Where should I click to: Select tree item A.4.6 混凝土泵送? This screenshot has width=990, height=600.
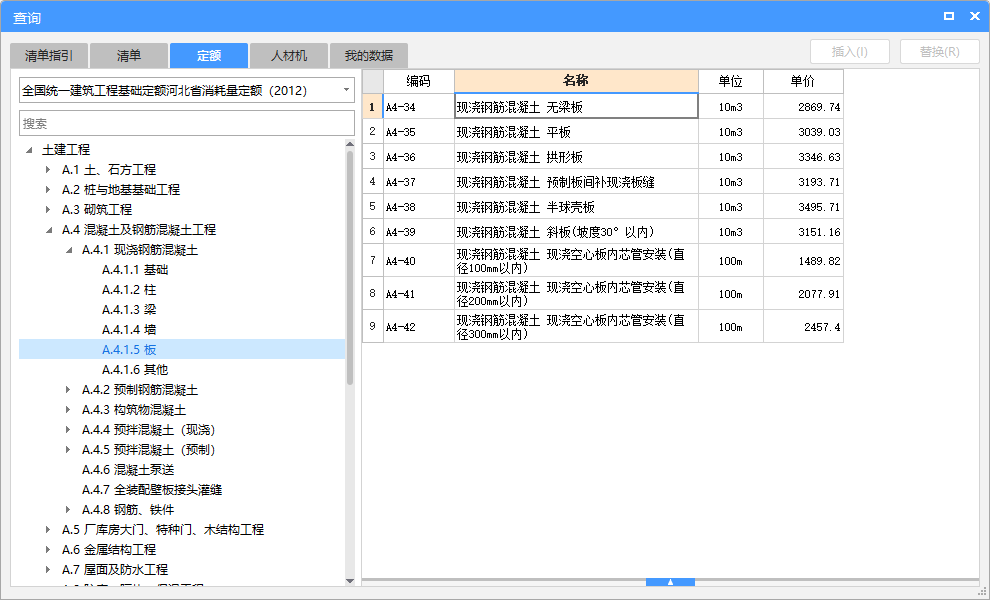[128, 469]
